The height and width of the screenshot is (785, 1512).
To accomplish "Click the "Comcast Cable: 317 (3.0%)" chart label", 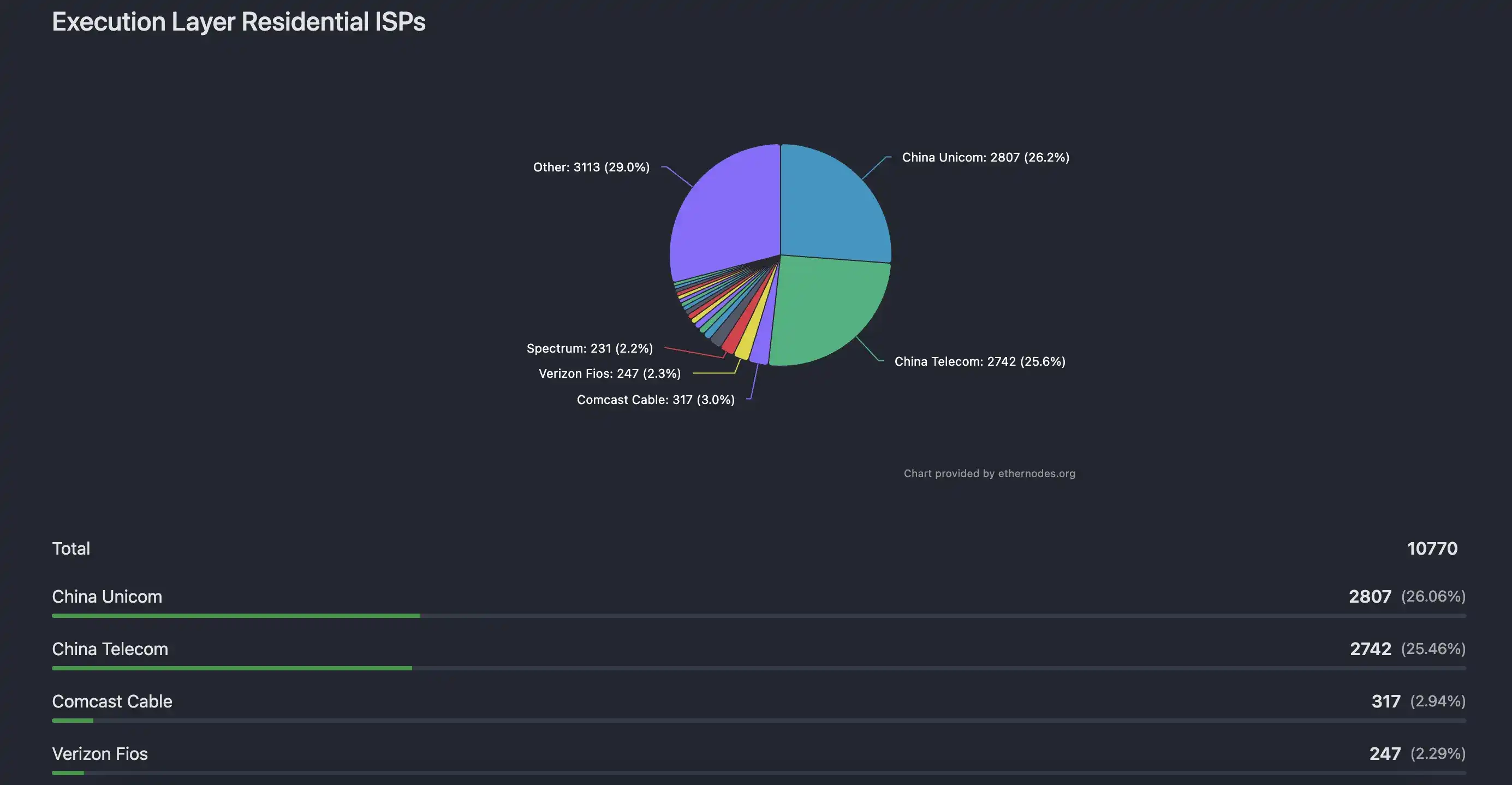I will 655,400.
